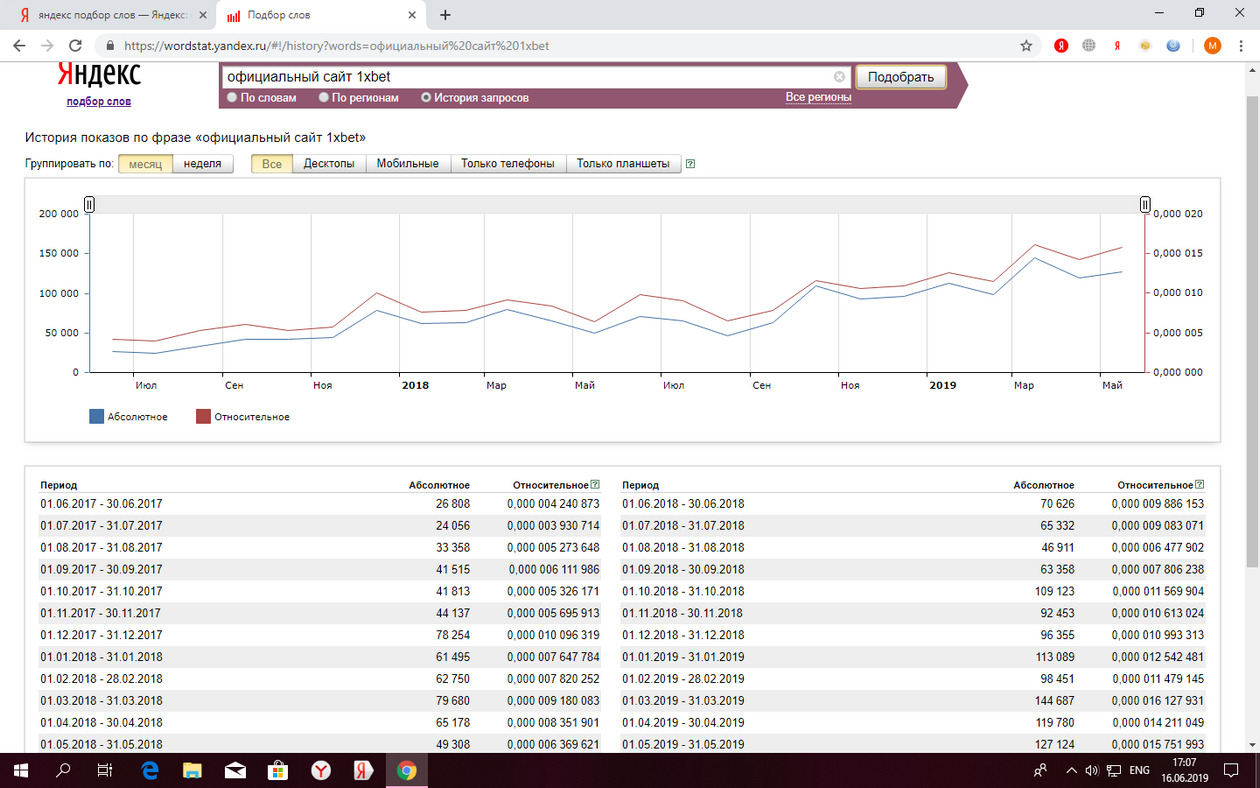The height and width of the screenshot is (788, 1260).
Task: Click help icon next to left Относительное header
Action: [x=595, y=485]
